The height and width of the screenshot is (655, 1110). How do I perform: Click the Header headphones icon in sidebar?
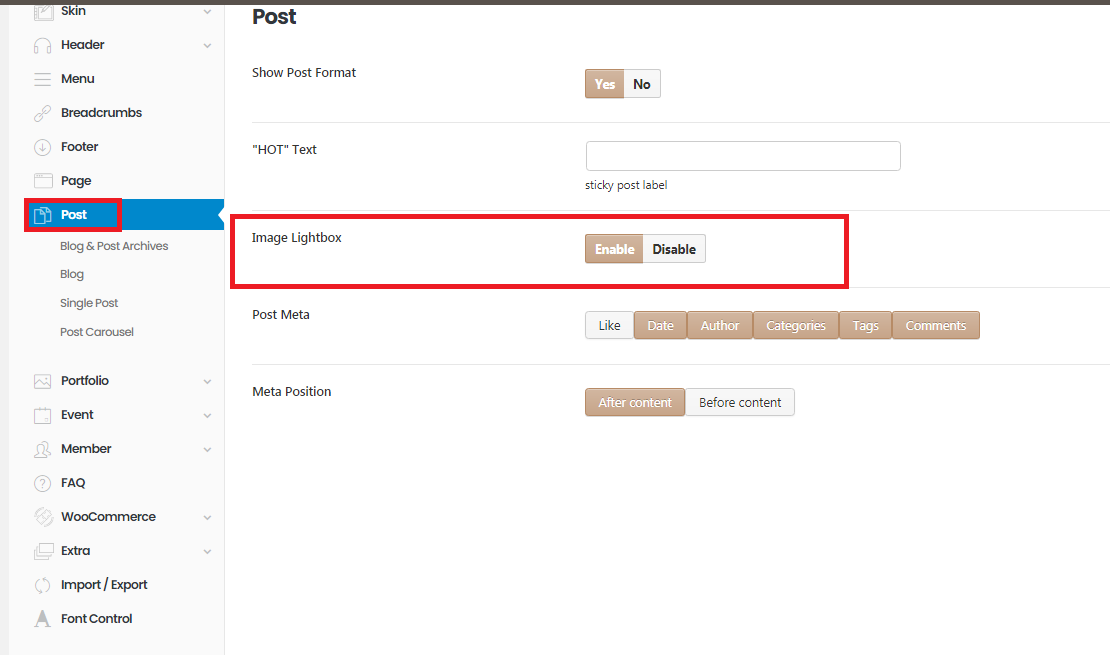(x=42, y=45)
